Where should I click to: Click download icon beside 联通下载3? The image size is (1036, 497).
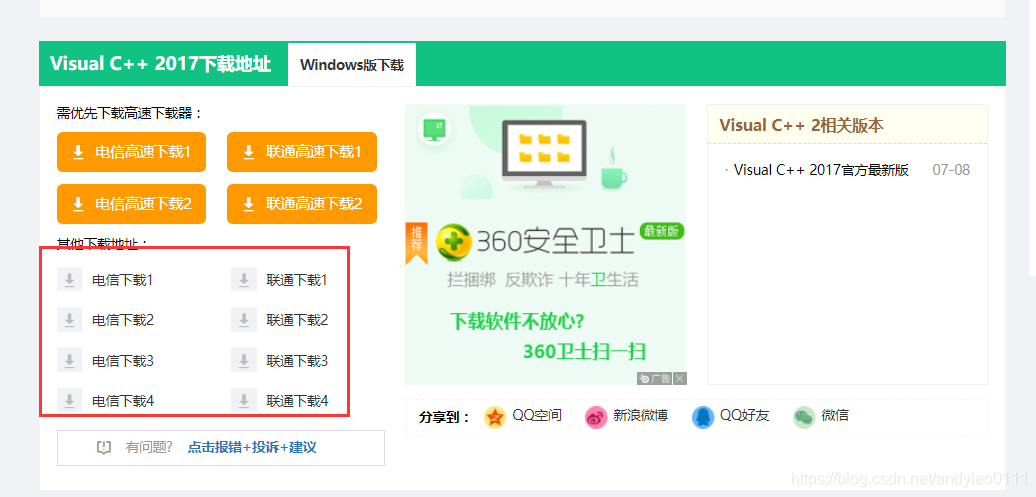244,361
